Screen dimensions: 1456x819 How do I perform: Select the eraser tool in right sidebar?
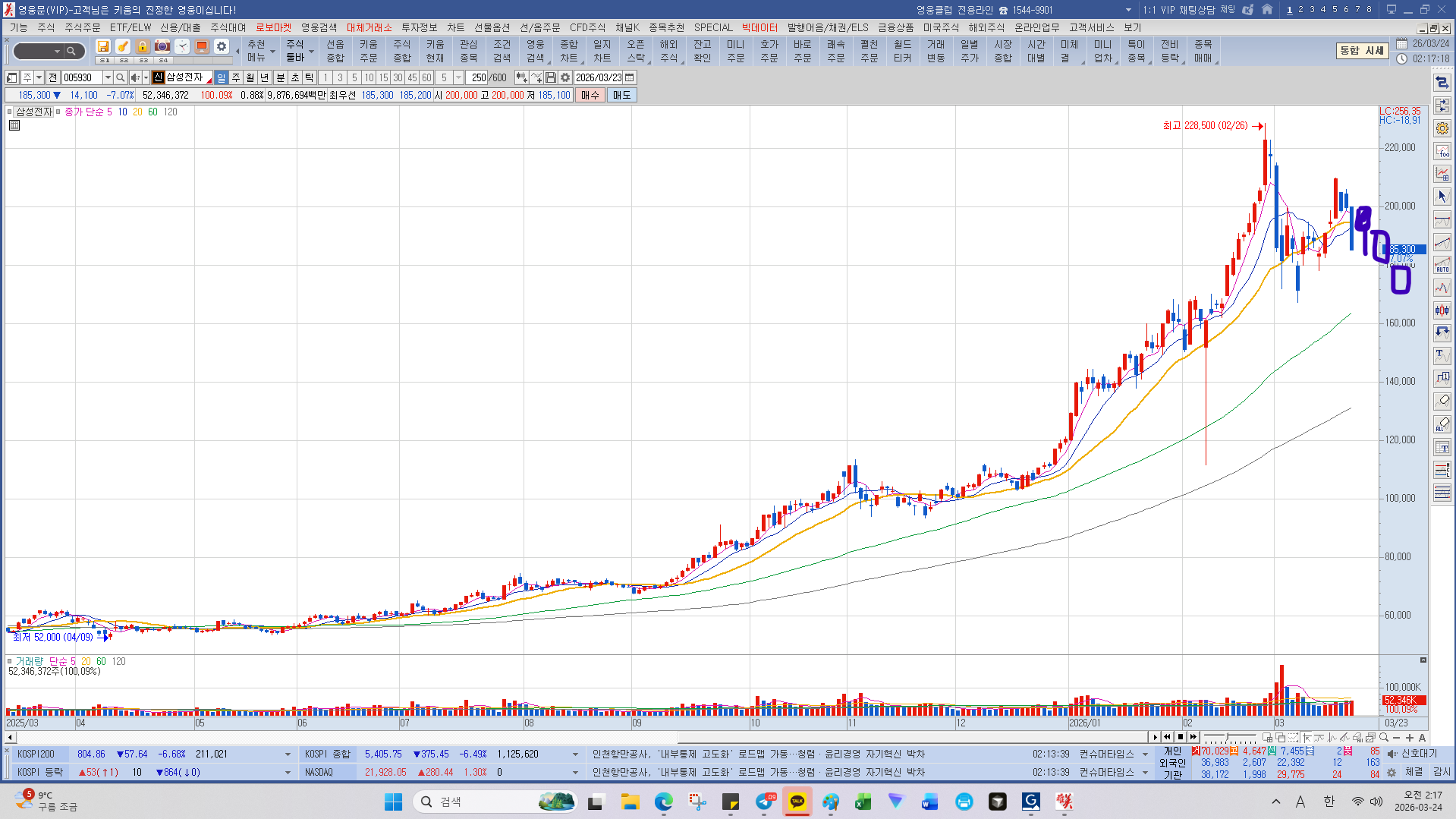(1442, 402)
